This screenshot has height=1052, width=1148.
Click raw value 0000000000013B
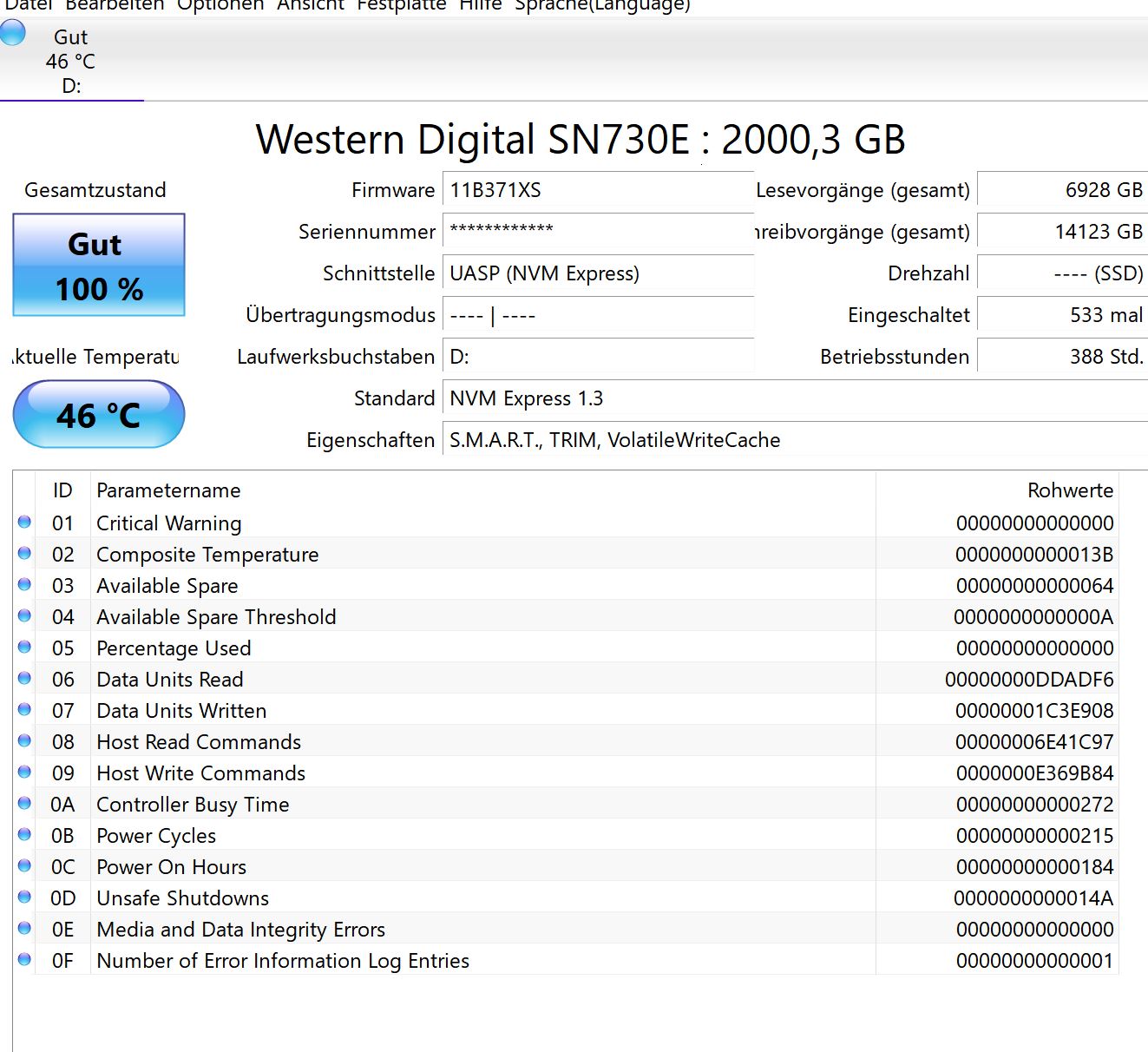(1034, 555)
